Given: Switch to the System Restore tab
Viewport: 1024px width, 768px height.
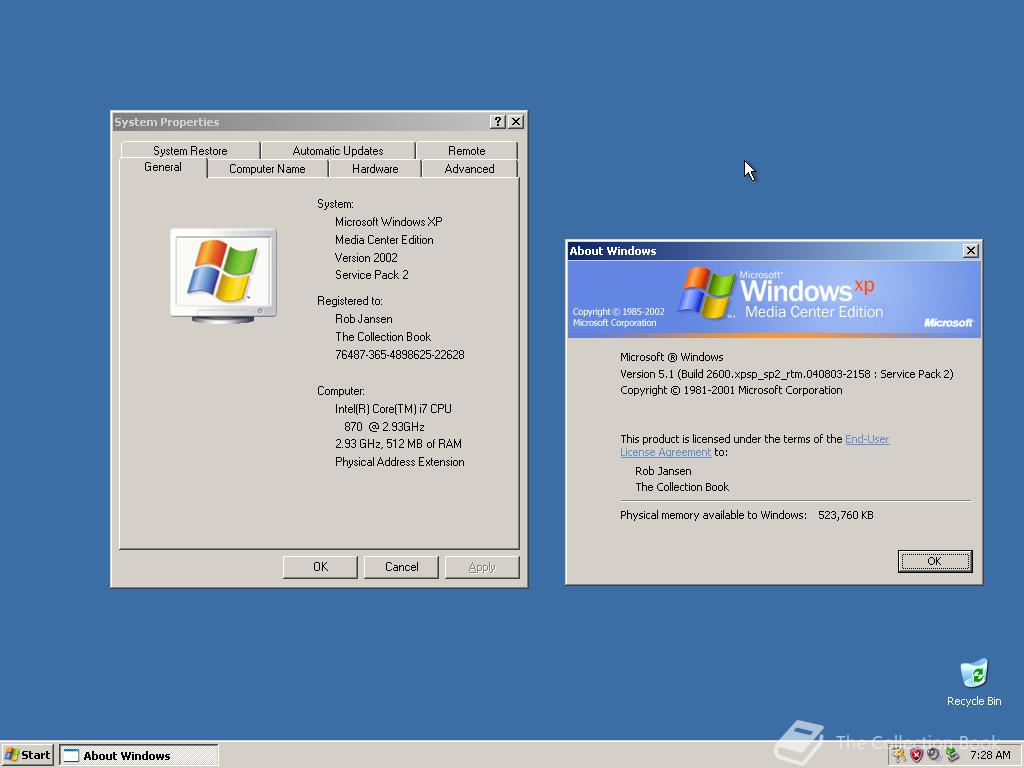Looking at the screenshot, I should click(190, 151).
